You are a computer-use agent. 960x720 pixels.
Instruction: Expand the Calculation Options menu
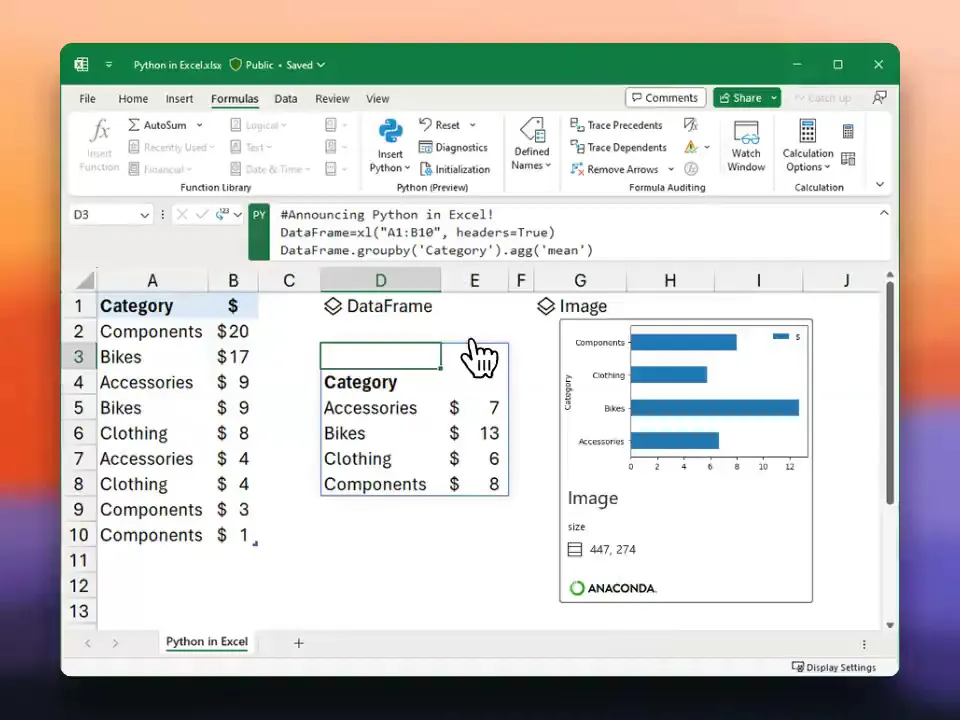click(808, 146)
